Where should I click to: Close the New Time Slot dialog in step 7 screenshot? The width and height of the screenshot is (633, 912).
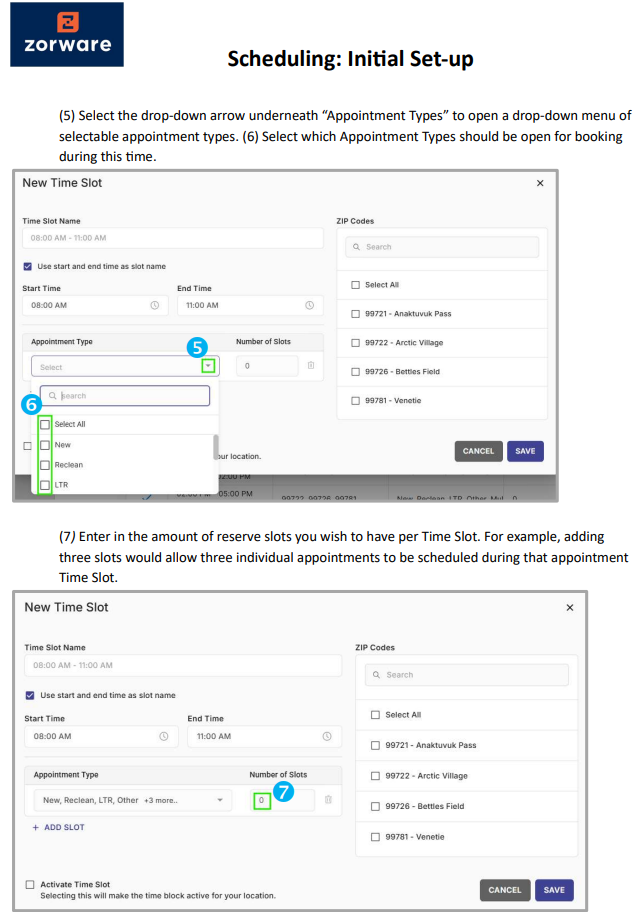(x=570, y=607)
